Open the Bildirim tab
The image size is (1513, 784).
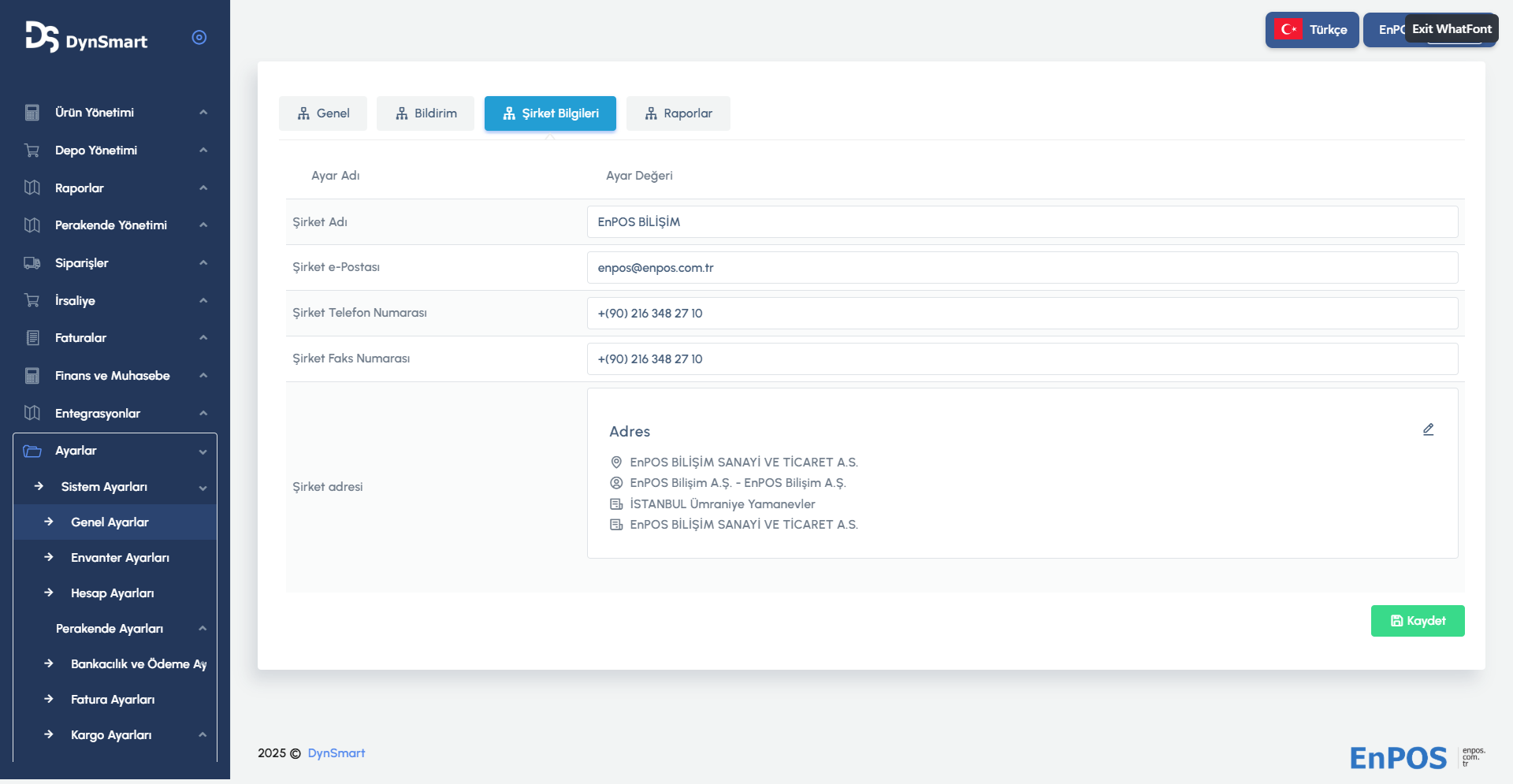pyautogui.click(x=426, y=113)
